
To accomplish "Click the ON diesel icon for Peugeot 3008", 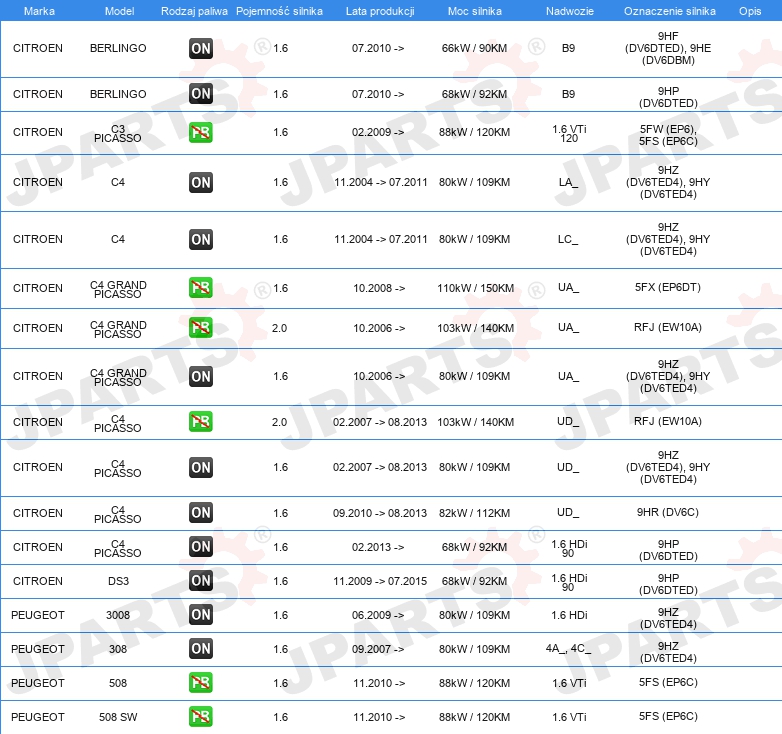I will tap(201, 614).
